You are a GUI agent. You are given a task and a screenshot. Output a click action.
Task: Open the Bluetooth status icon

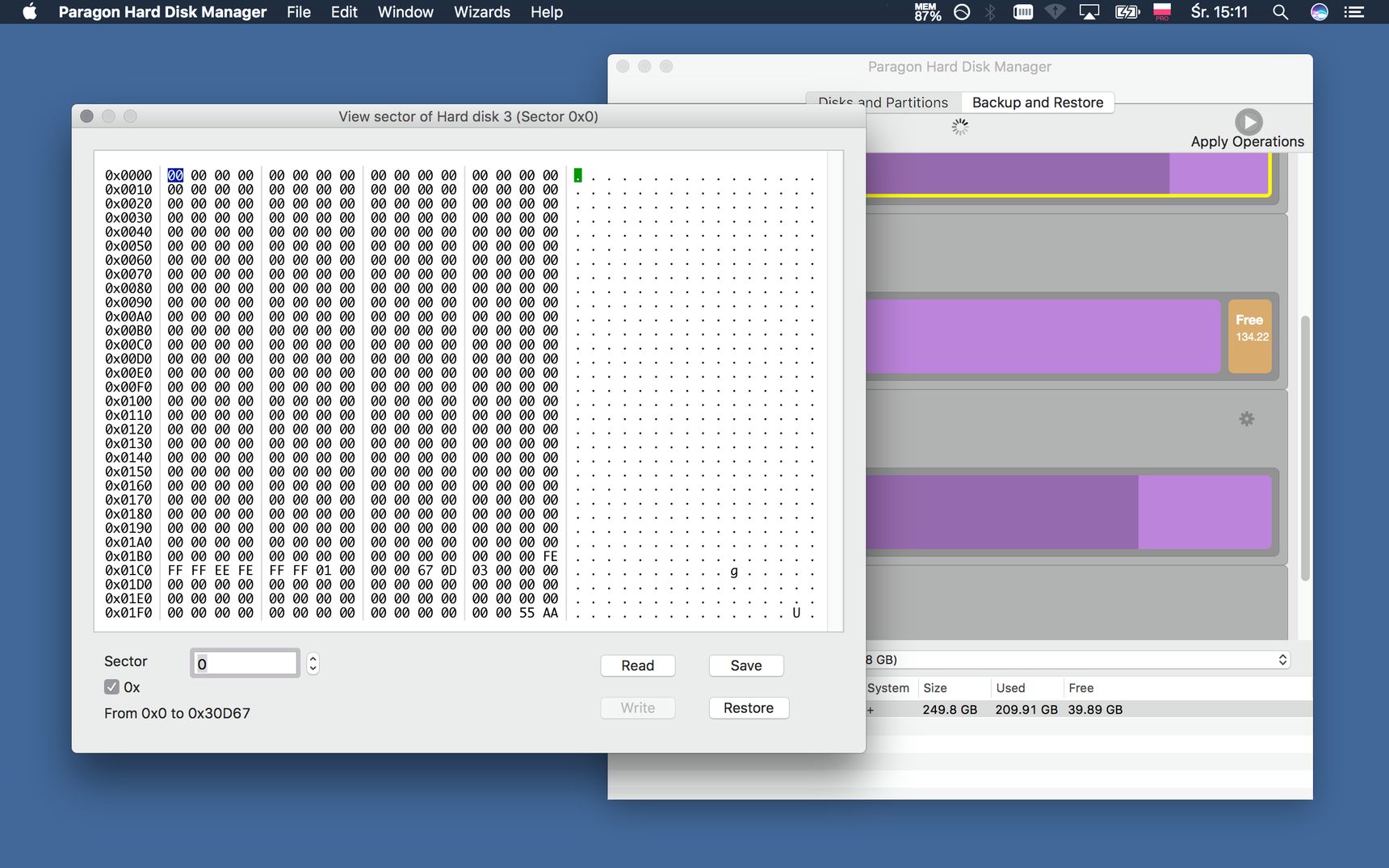pyautogui.click(x=990, y=12)
